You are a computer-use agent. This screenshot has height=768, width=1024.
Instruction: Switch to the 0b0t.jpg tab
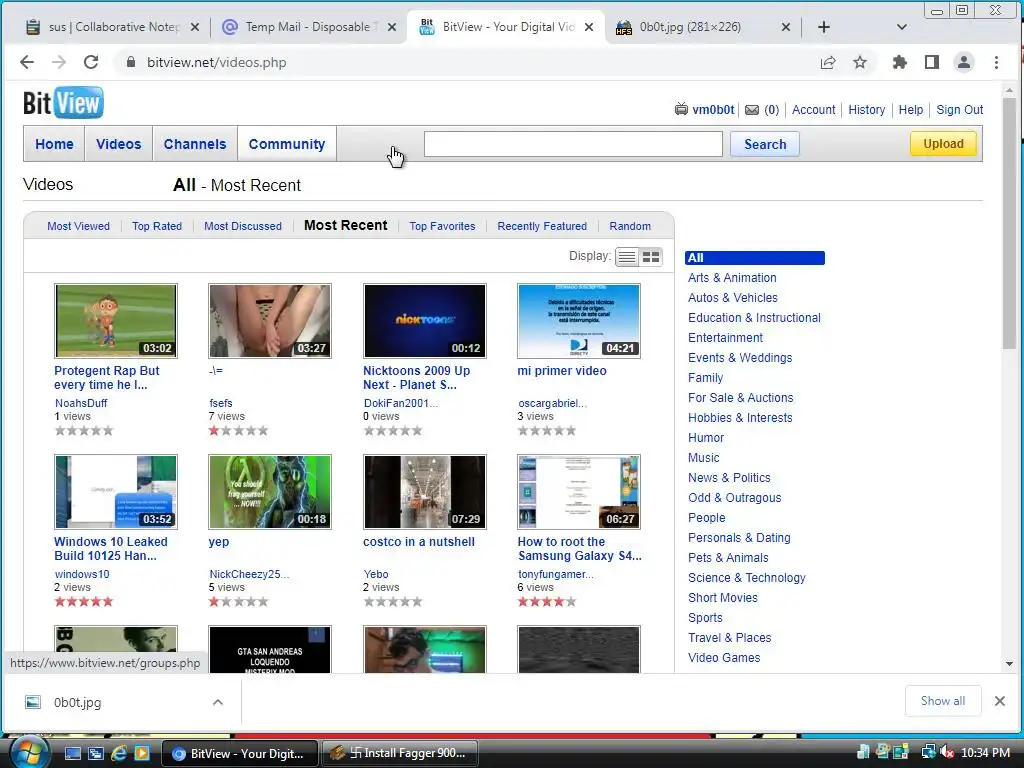(703, 27)
